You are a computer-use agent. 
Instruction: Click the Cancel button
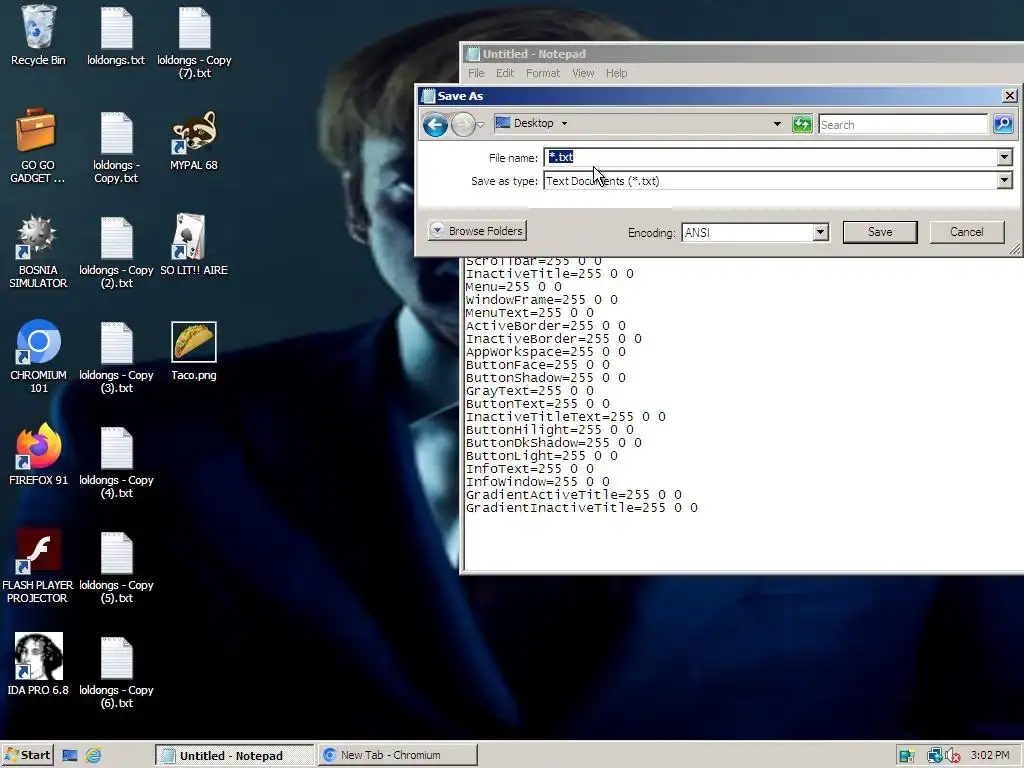967,232
